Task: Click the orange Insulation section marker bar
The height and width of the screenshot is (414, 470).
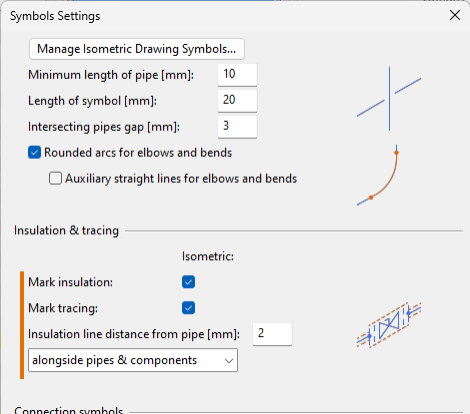Action: [22, 325]
